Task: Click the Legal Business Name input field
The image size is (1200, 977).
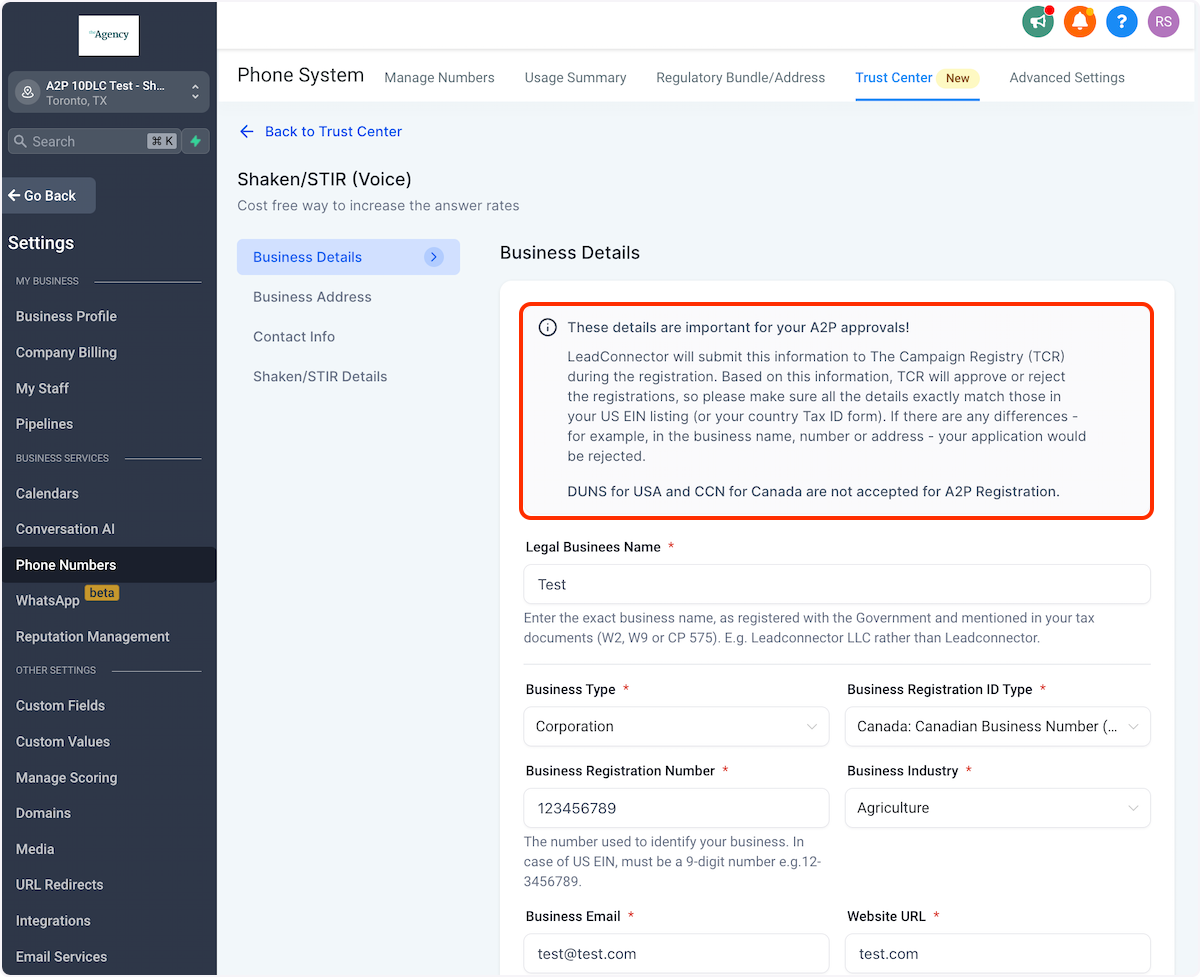Action: [836, 584]
